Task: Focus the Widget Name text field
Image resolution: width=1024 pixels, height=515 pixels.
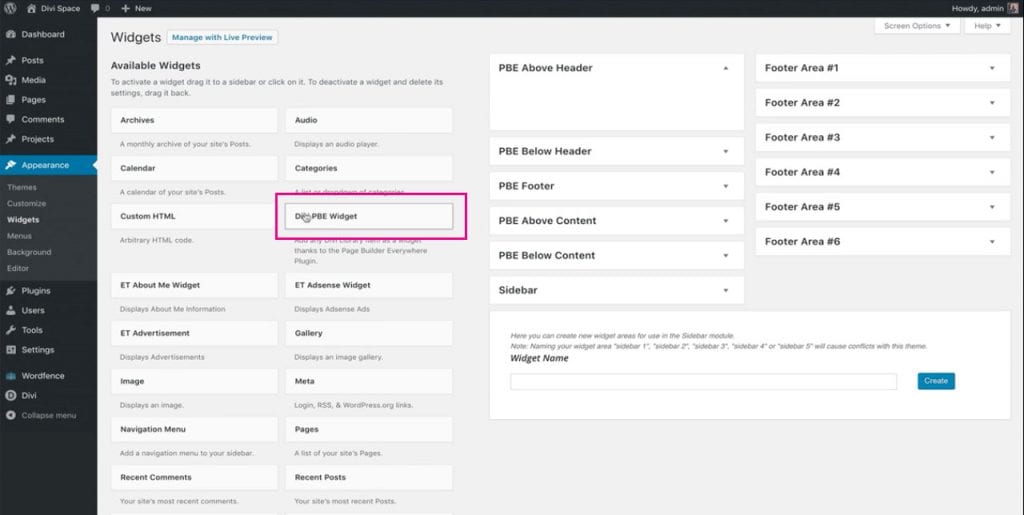Action: (x=703, y=381)
